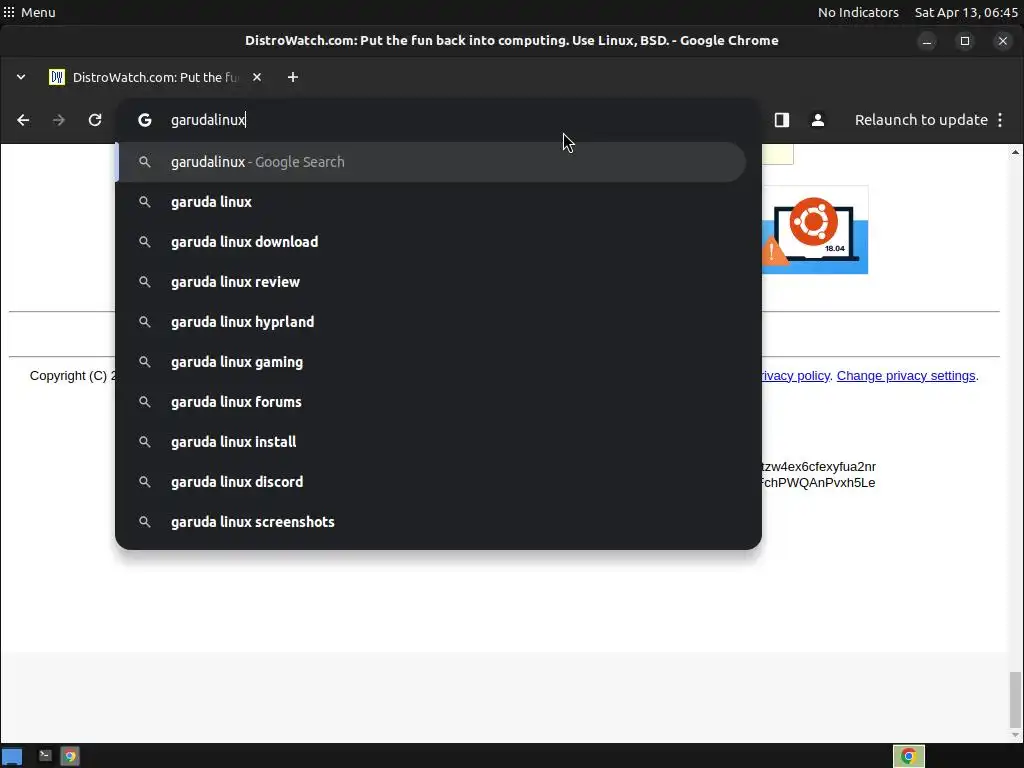Screen dimensions: 1024x768
Task: Click the forward navigation arrow
Action: (59, 120)
